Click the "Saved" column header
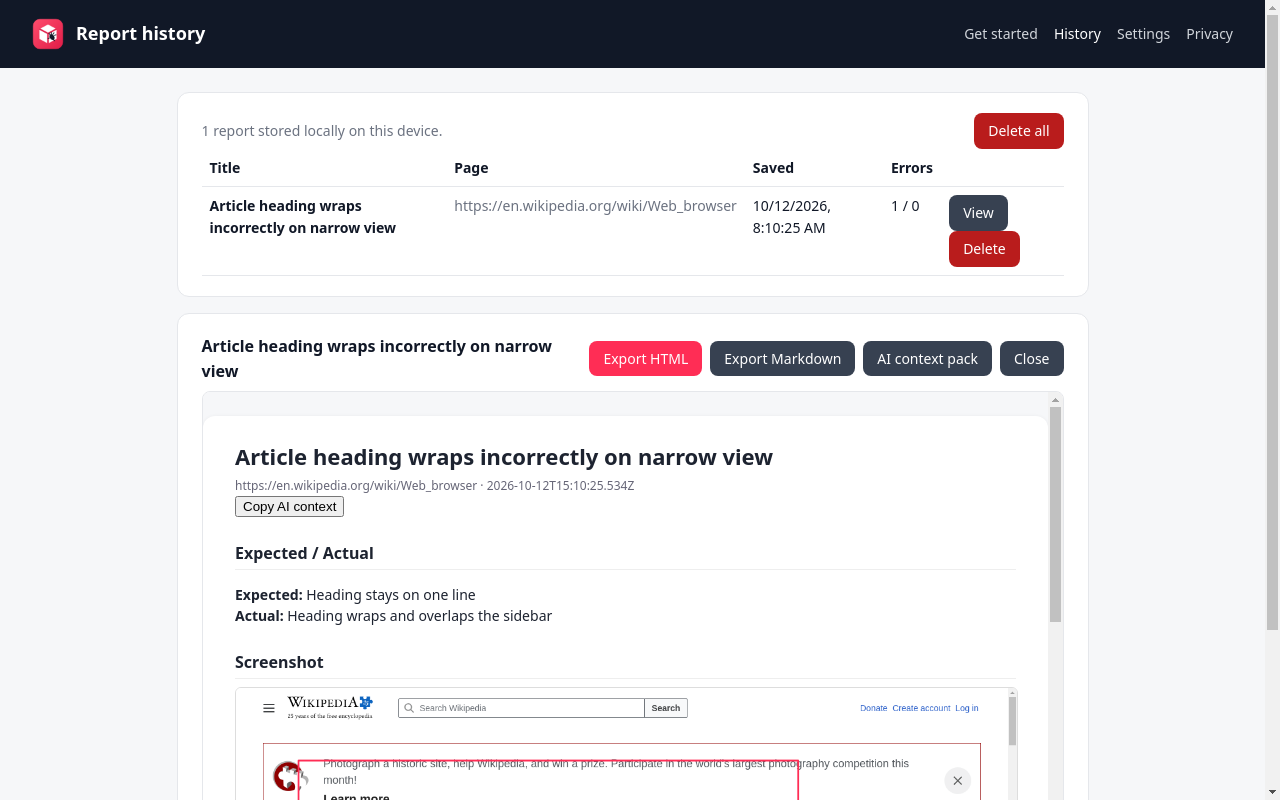Image resolution: width=1280 pixels, height=800 pixels. tap(773, 168)
